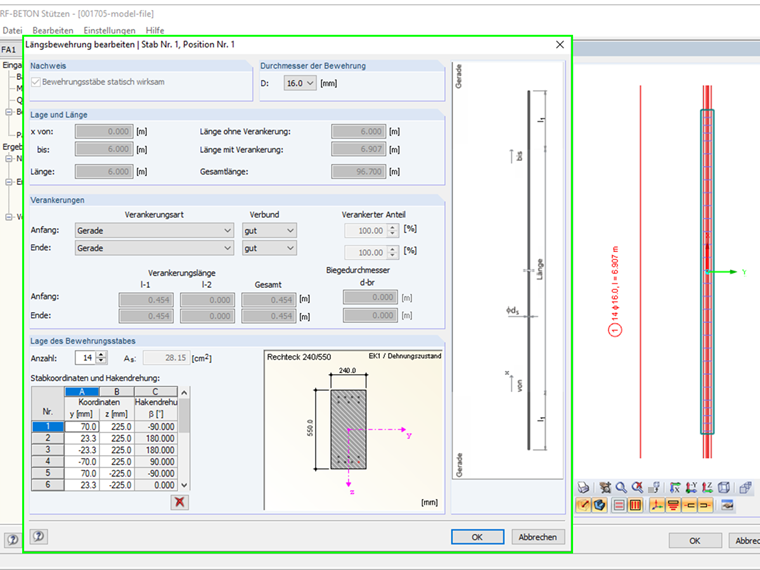Select row number 3 in the table
Image resolution: width=760 pixels, height=570 pixels.
pyautogui.click(x=48, y=450)
